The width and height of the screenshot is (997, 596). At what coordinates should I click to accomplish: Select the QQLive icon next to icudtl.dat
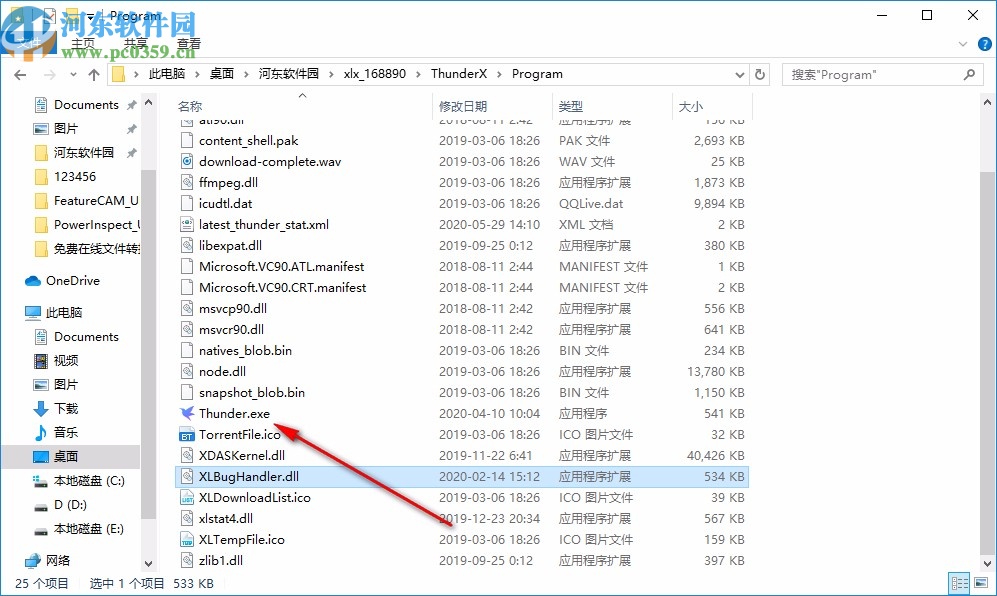point(186,203)
